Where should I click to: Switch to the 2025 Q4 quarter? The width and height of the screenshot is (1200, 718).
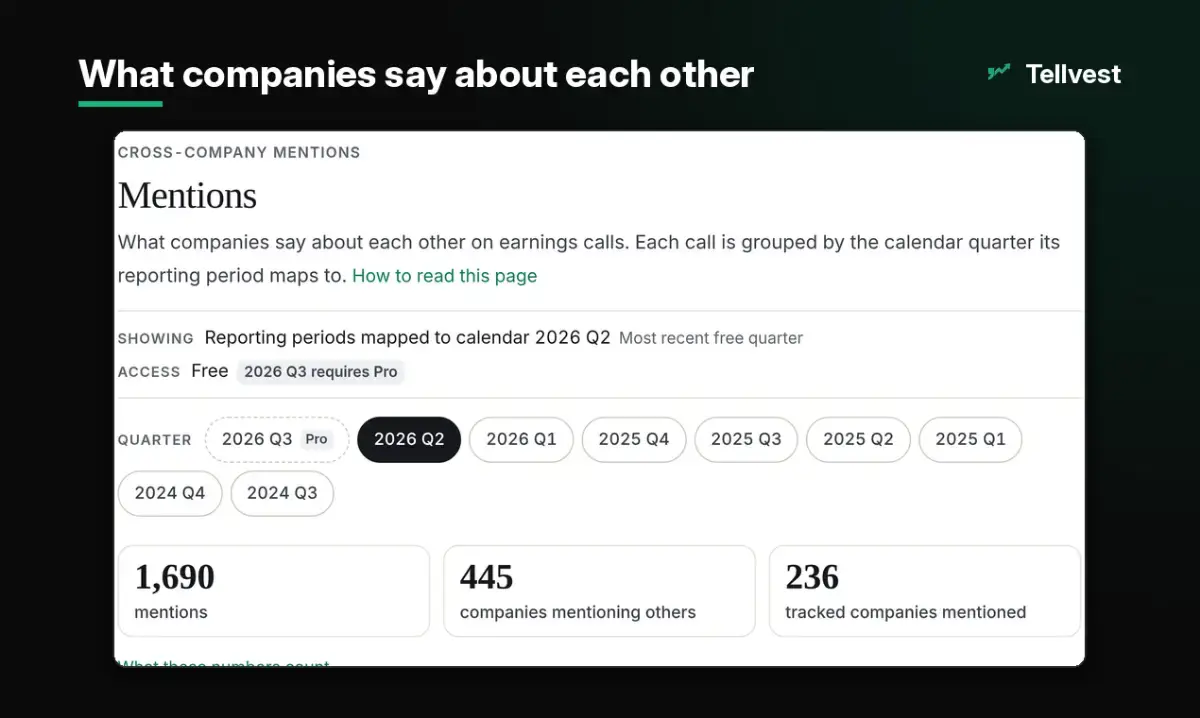(634, 440)
